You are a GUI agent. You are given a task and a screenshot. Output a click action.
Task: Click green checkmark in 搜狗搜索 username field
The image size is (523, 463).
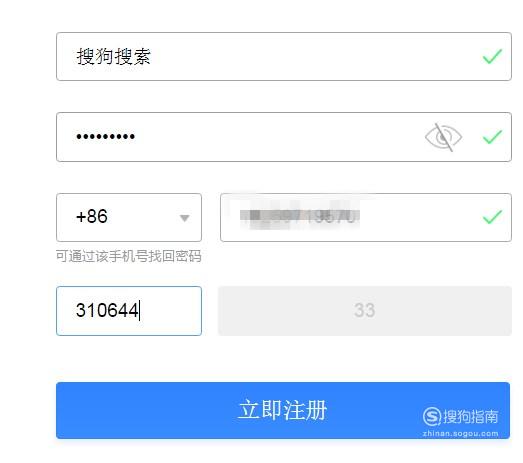pos(492,56)
